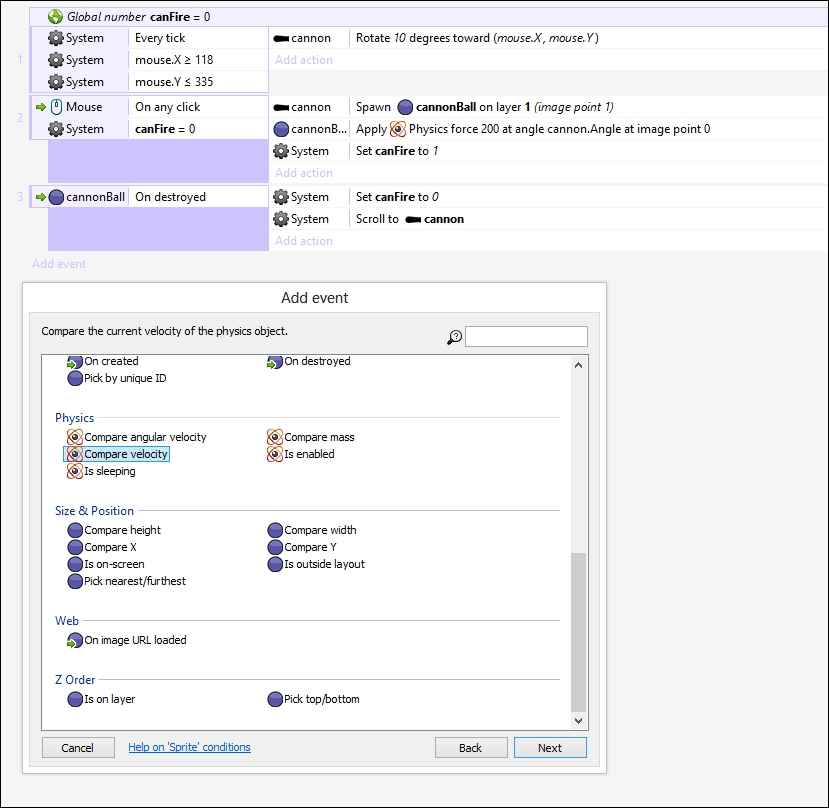The height and width of the screenshot is (808, 829).
Task: Click the Spawn cannonBall on layer 1 action
Action: 484,107
